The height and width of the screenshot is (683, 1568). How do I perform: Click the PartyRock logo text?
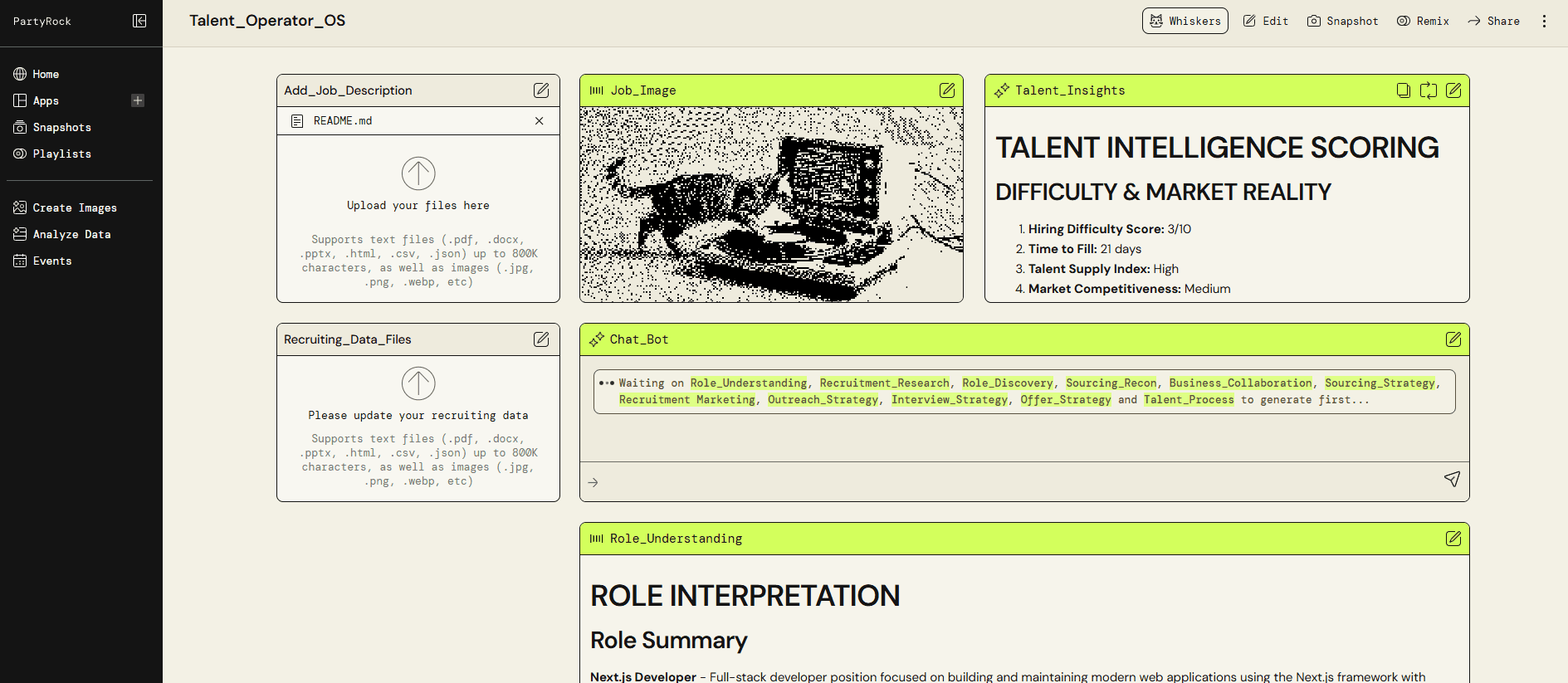coord(42,22)
